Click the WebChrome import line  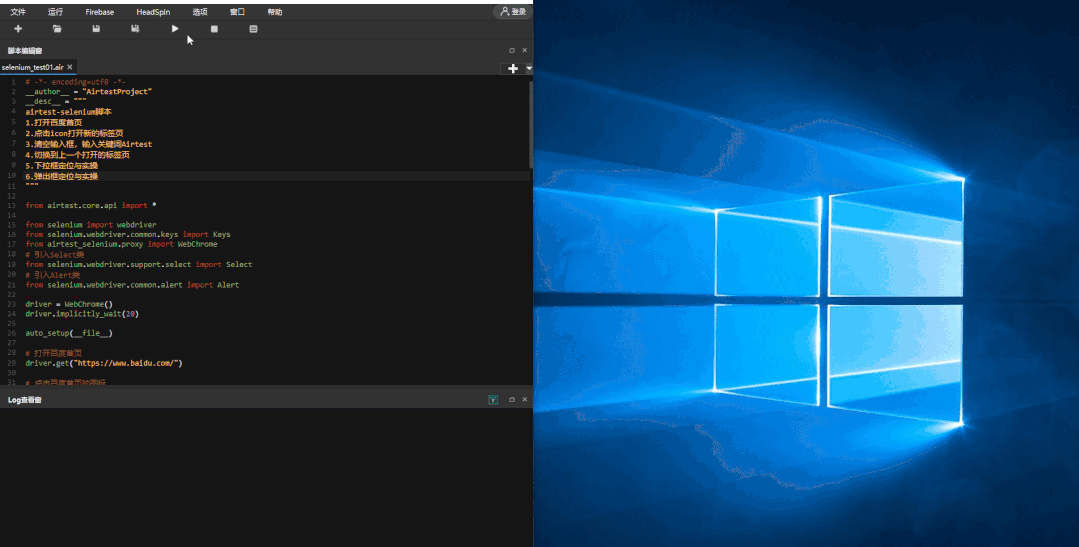[x=121, y=244]
